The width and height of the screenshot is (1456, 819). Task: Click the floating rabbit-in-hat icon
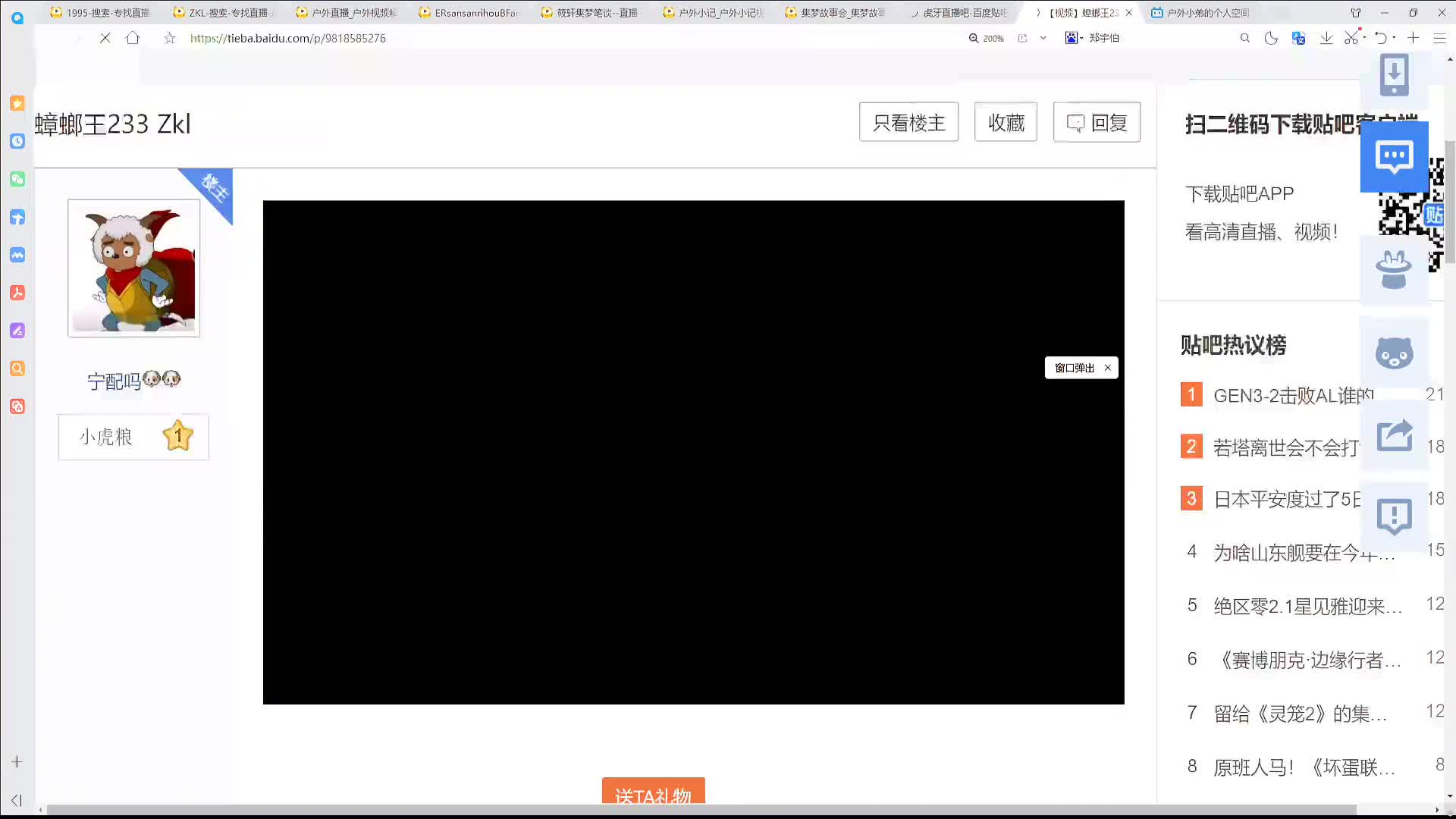(x=1394, y=270)
